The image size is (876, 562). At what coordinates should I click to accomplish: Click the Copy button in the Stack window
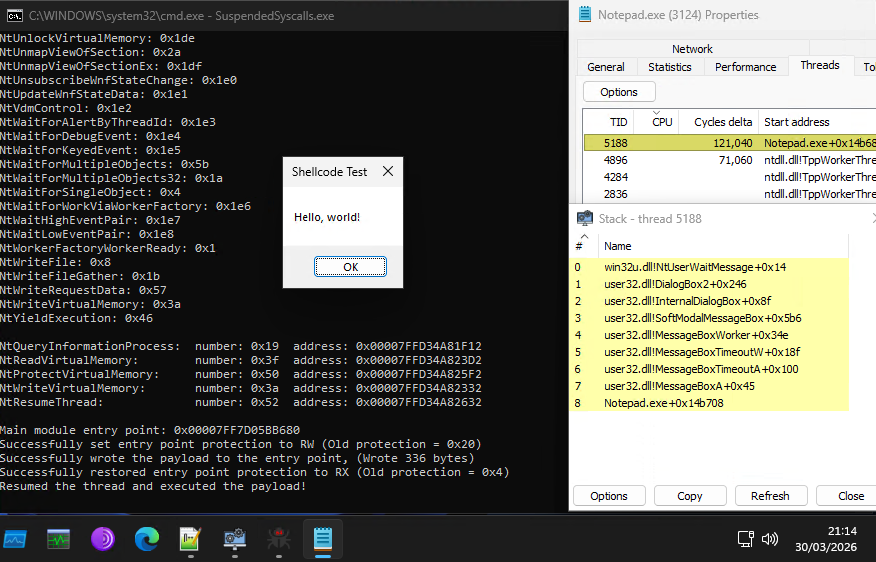point(690,496)
